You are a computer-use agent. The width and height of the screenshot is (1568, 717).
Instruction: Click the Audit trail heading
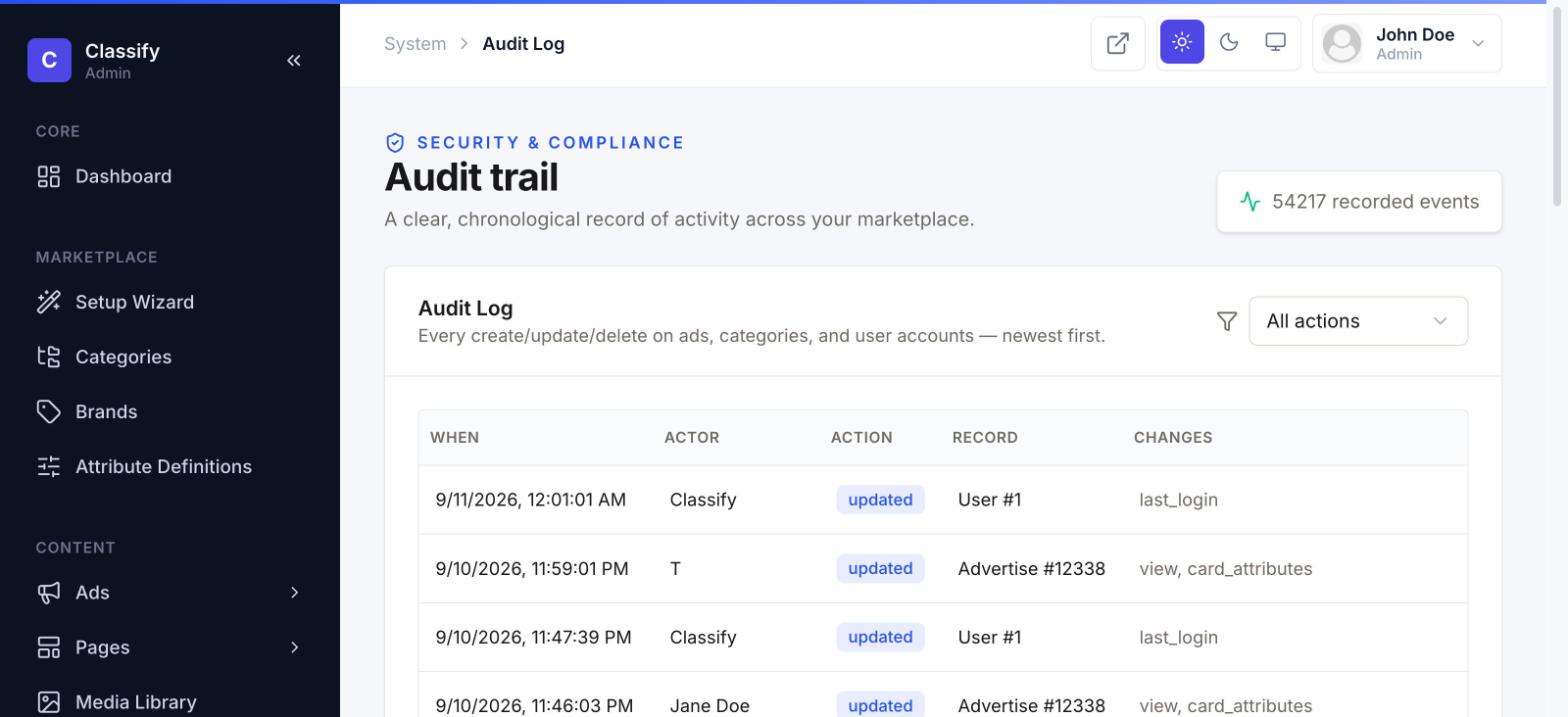pos(471,178)
